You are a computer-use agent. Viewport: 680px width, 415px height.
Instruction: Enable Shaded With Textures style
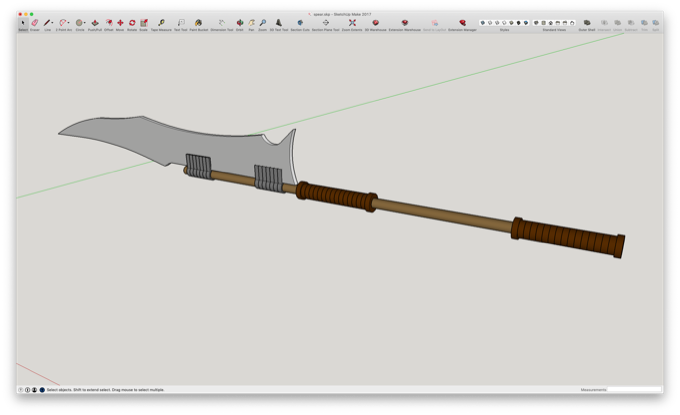point(519,23)
